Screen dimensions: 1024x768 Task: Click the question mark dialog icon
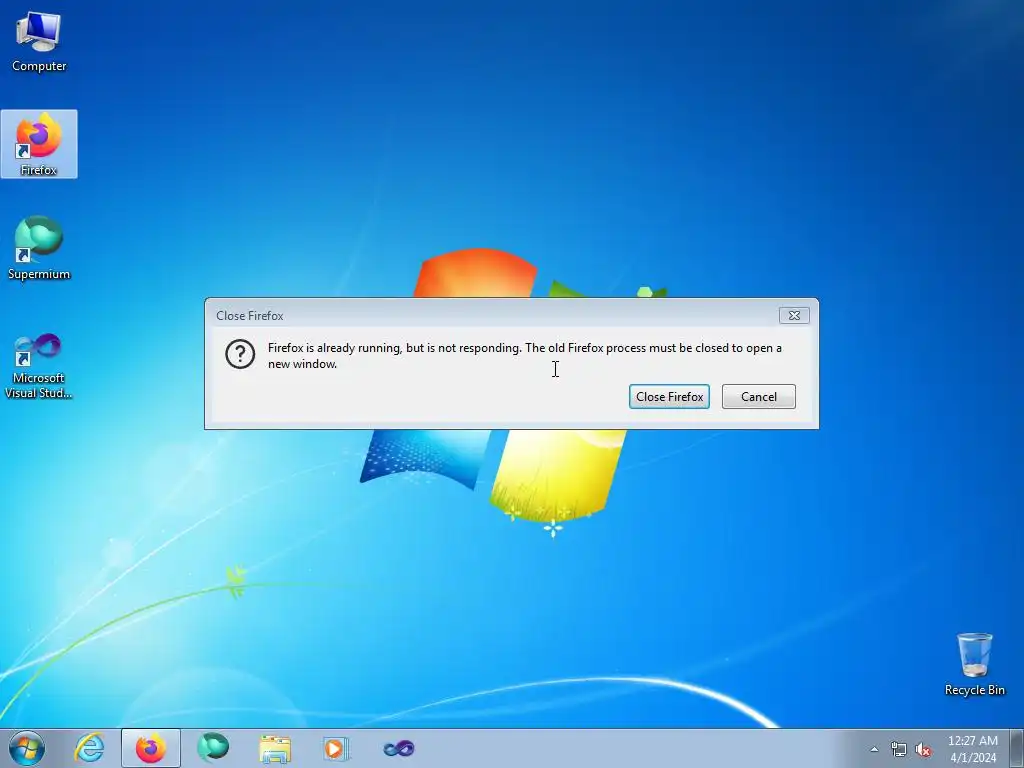240,355
